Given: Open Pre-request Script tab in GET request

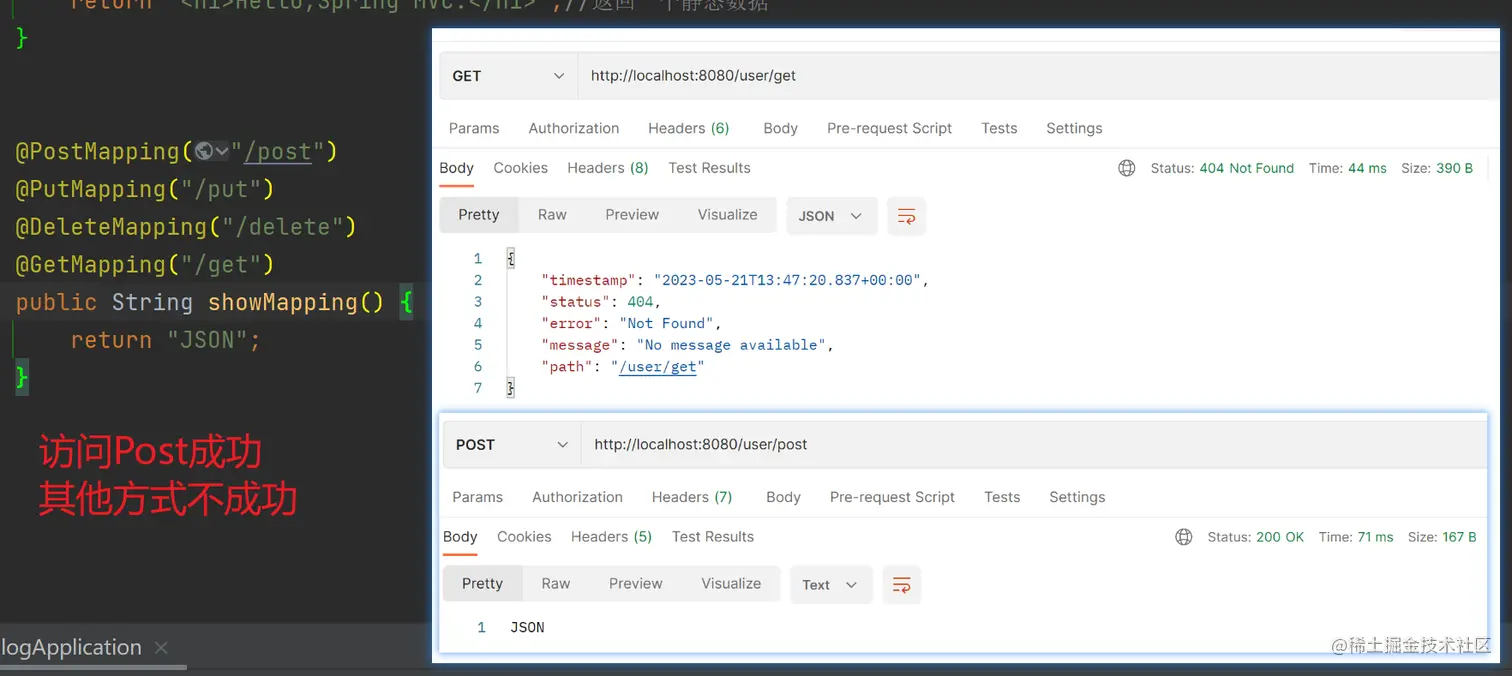Looking at the screenshot, I should 889,128.
